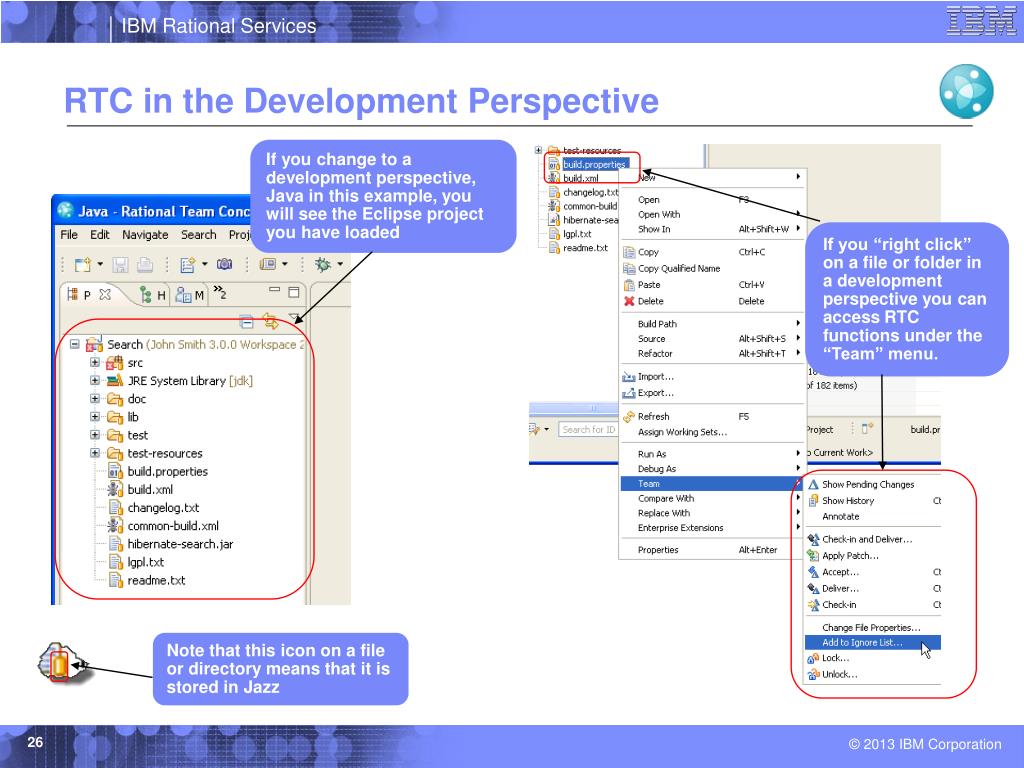Image resolution: width=1024 pixels, height=768 pixels.
Task: Click the IBM logo in header
Action: (x=981, y=21)
